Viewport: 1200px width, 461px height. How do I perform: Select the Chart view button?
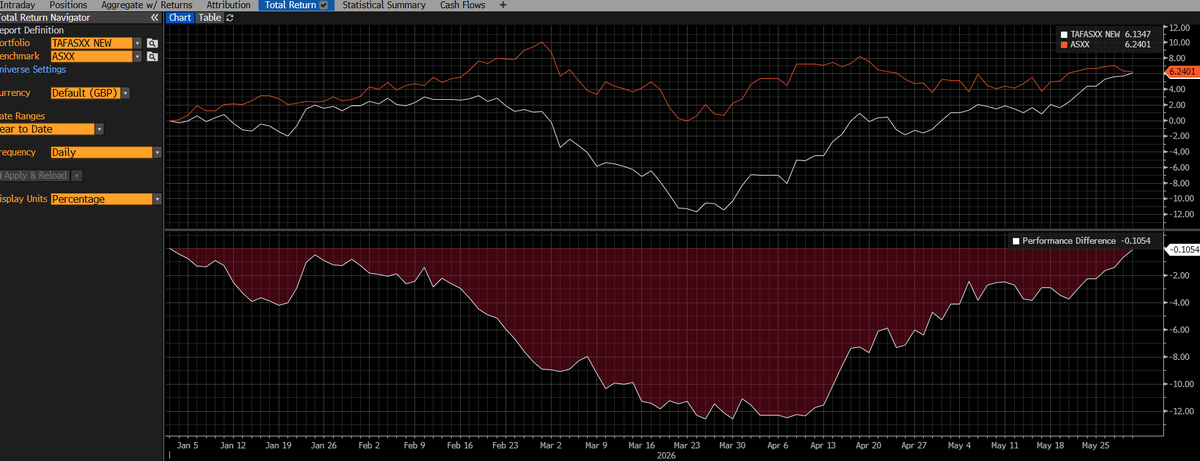(x=180, y=18)
